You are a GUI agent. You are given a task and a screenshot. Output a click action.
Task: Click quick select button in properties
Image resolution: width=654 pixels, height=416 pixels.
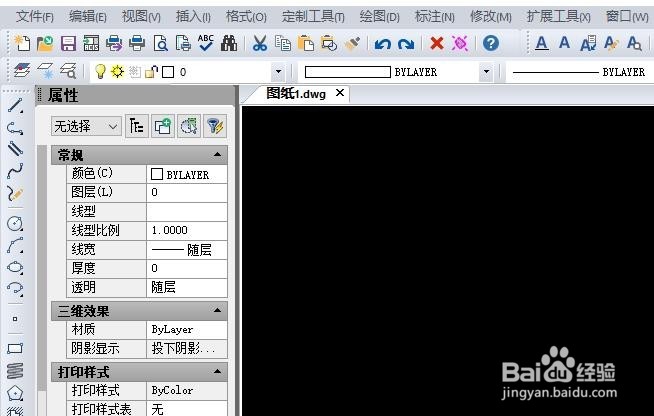point(215,126)
